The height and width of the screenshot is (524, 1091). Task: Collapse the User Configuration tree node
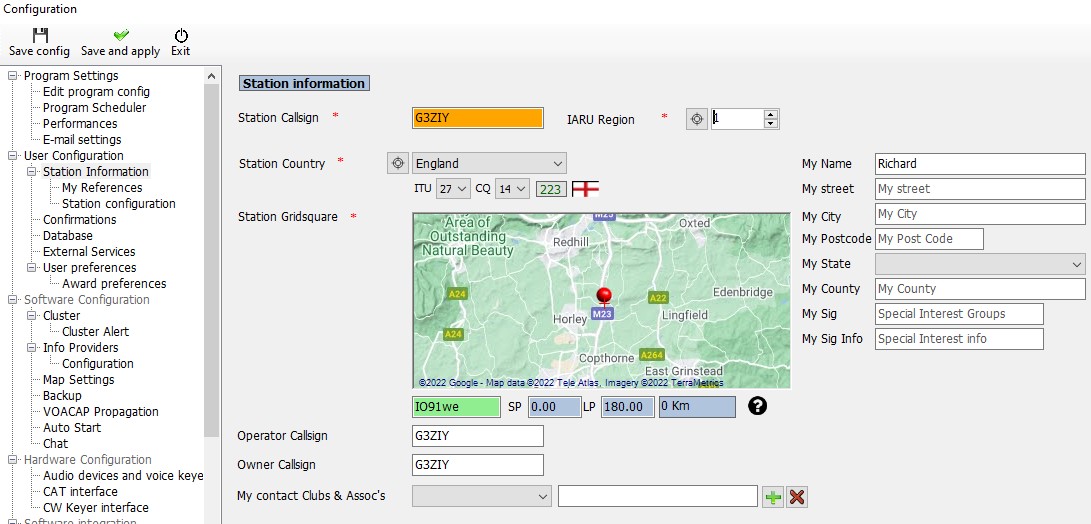click(x=12, y=155)
